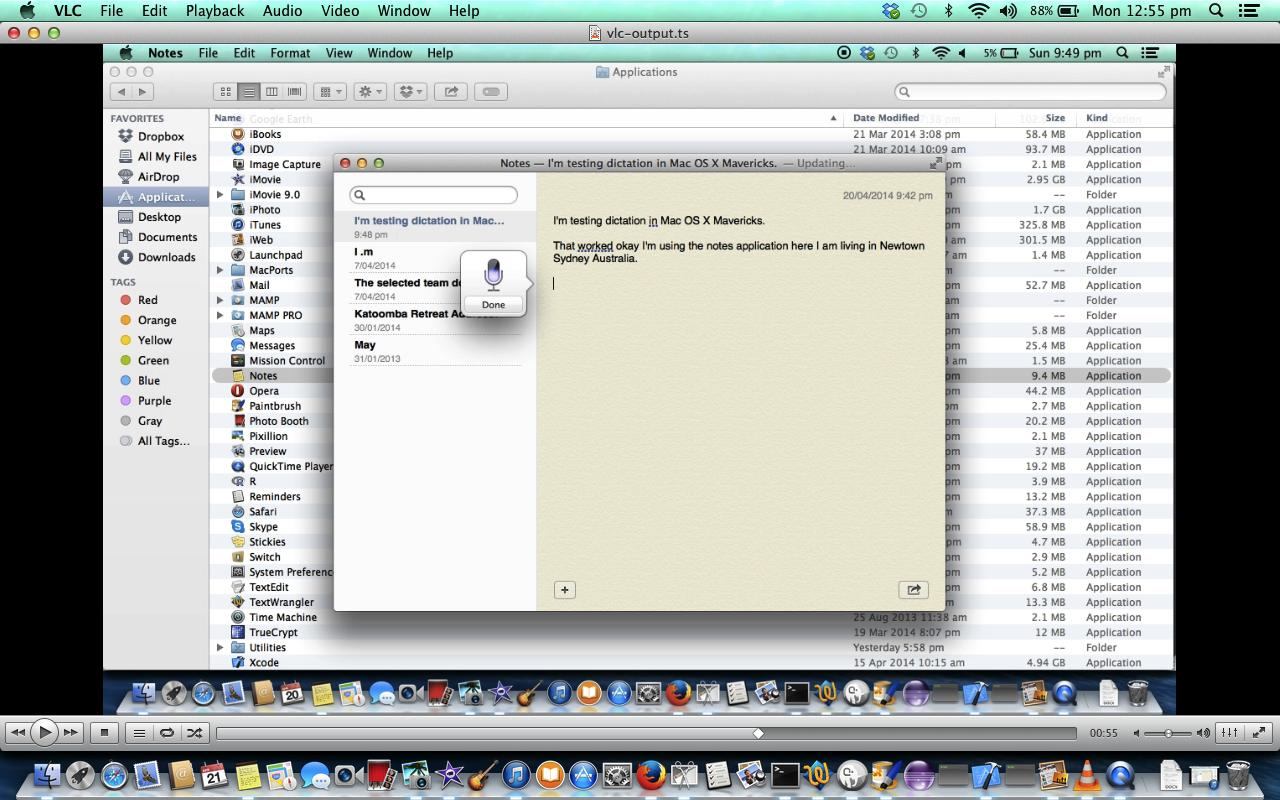Click VLC's fast-forward button

coord(70,733)
